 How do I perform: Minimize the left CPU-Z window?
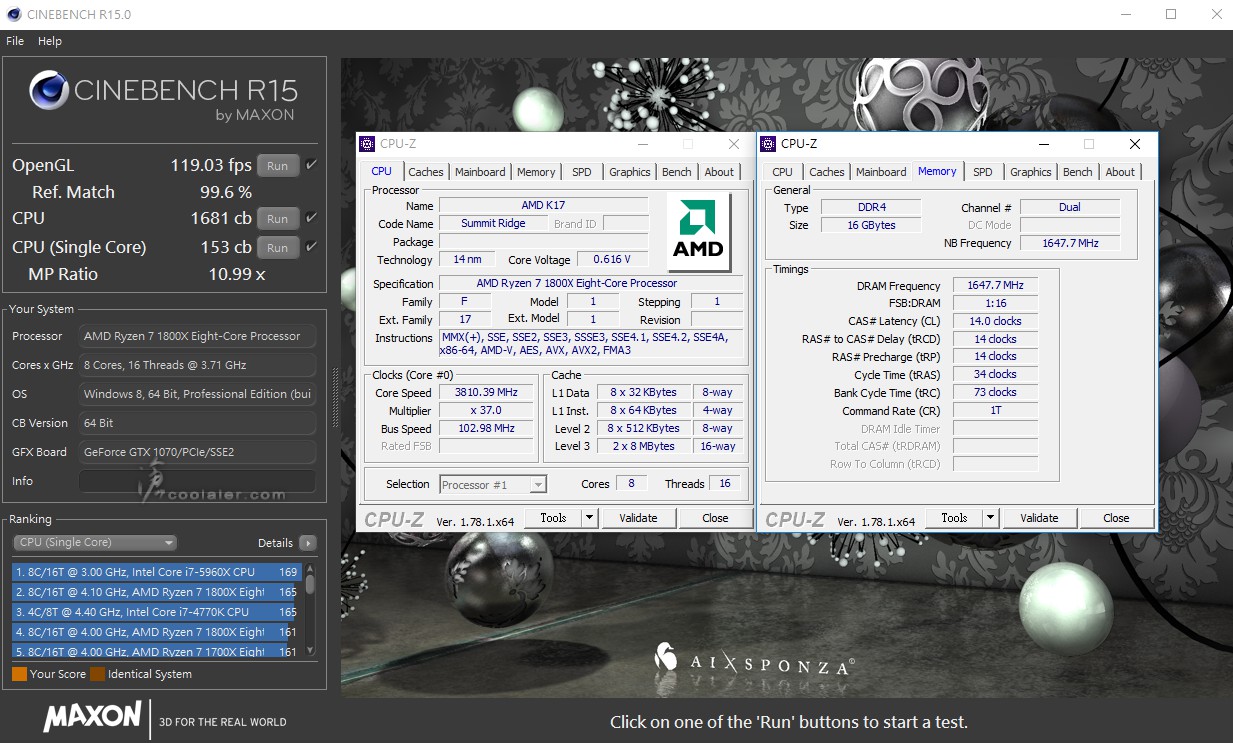[642, 144]
